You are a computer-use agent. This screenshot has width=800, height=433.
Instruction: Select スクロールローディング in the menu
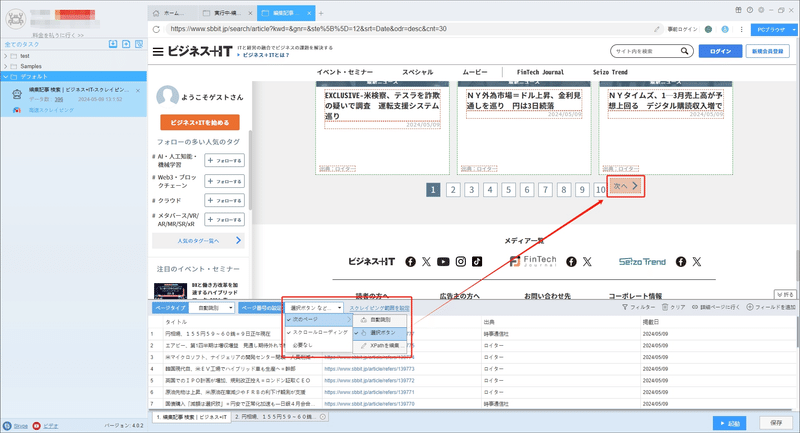pyautogui.click(x=319, y=332)
